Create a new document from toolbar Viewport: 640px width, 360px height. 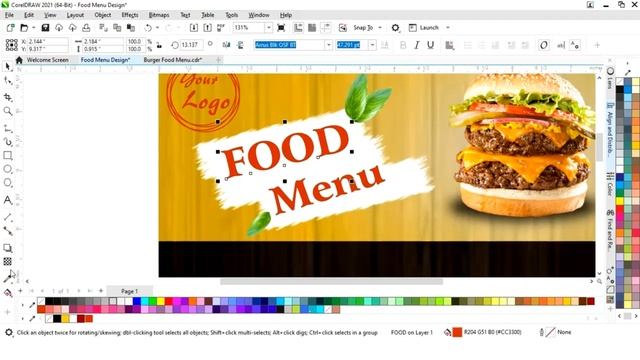click(x=10, y=28)
